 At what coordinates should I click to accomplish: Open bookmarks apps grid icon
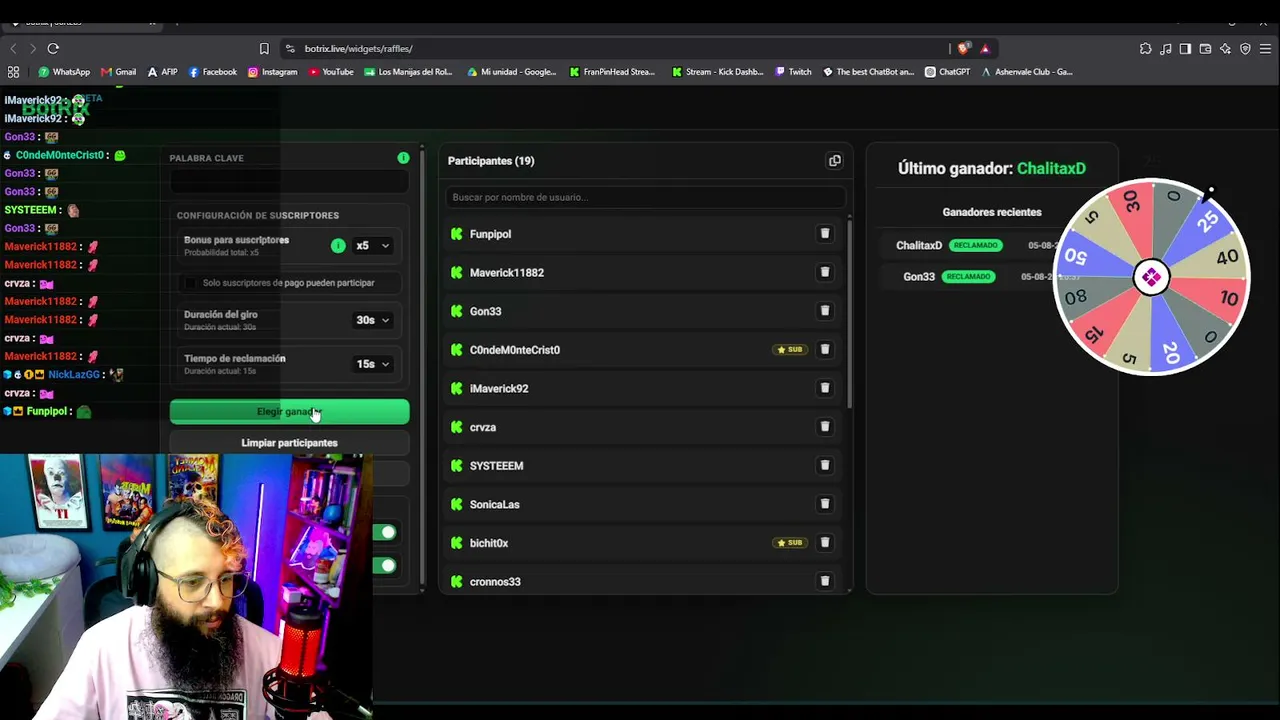[13, 72]
